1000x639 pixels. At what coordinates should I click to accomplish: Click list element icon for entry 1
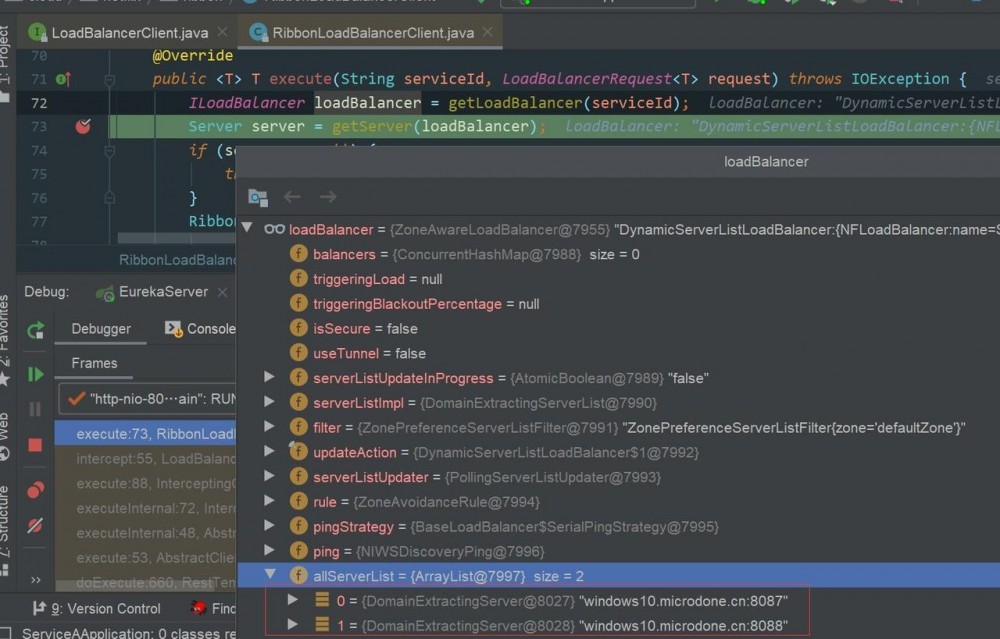point(322,625)
